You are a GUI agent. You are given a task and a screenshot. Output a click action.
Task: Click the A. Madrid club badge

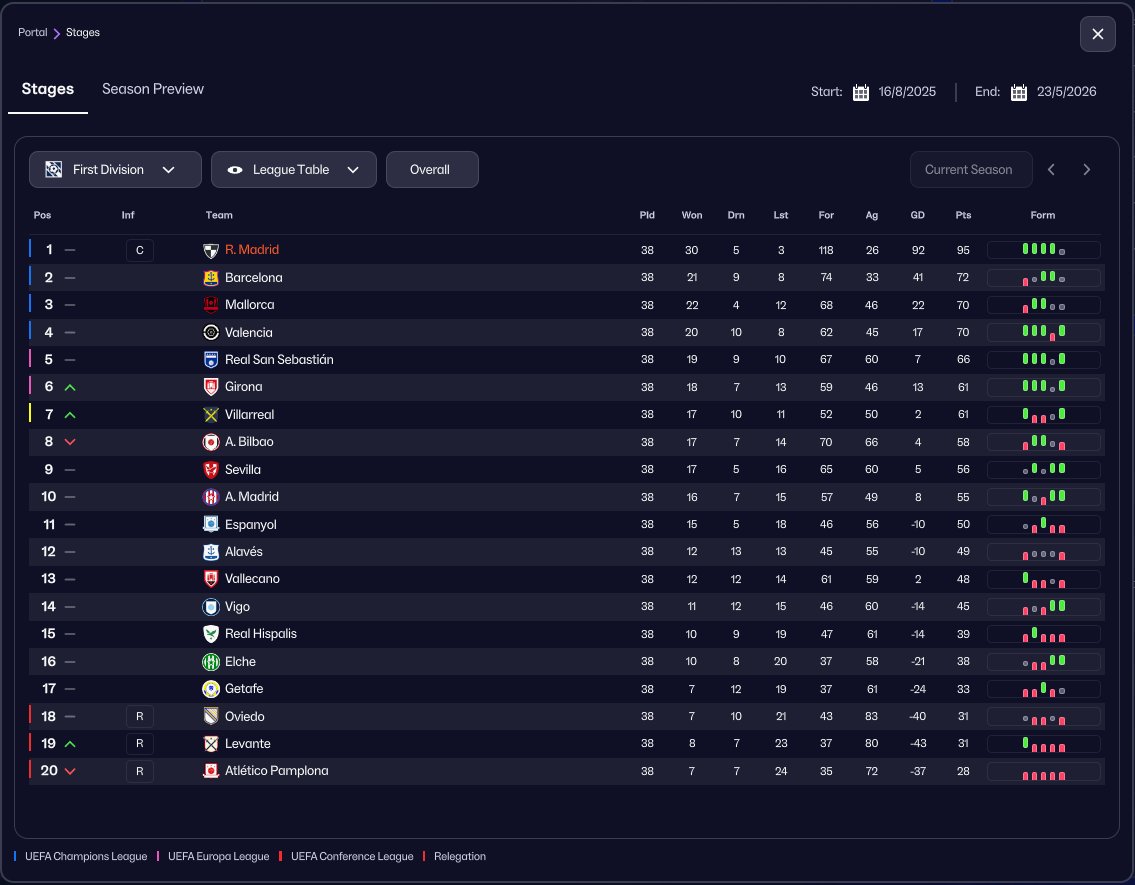[x=211, y=497]
